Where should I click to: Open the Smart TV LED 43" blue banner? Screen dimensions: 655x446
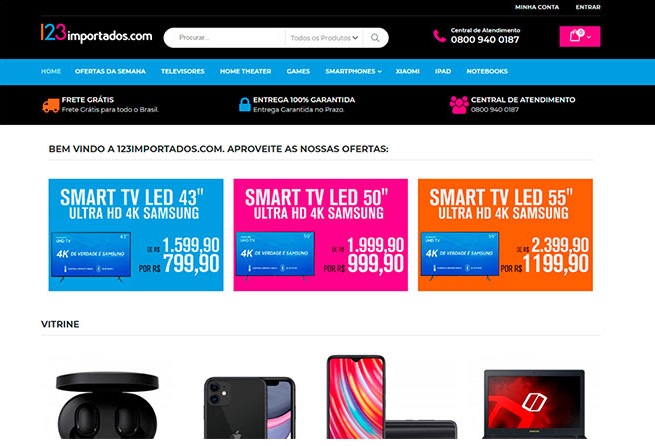(x=136, y=235)
